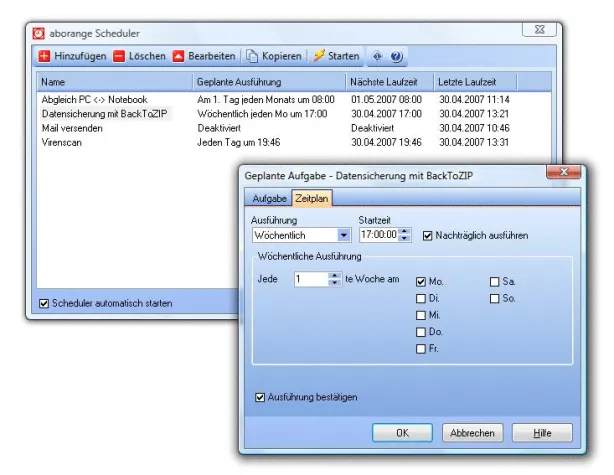Viewport: 614px width, 475px height.
Task: Adjust the week interval spinner
Action: (x=334, y=281)
